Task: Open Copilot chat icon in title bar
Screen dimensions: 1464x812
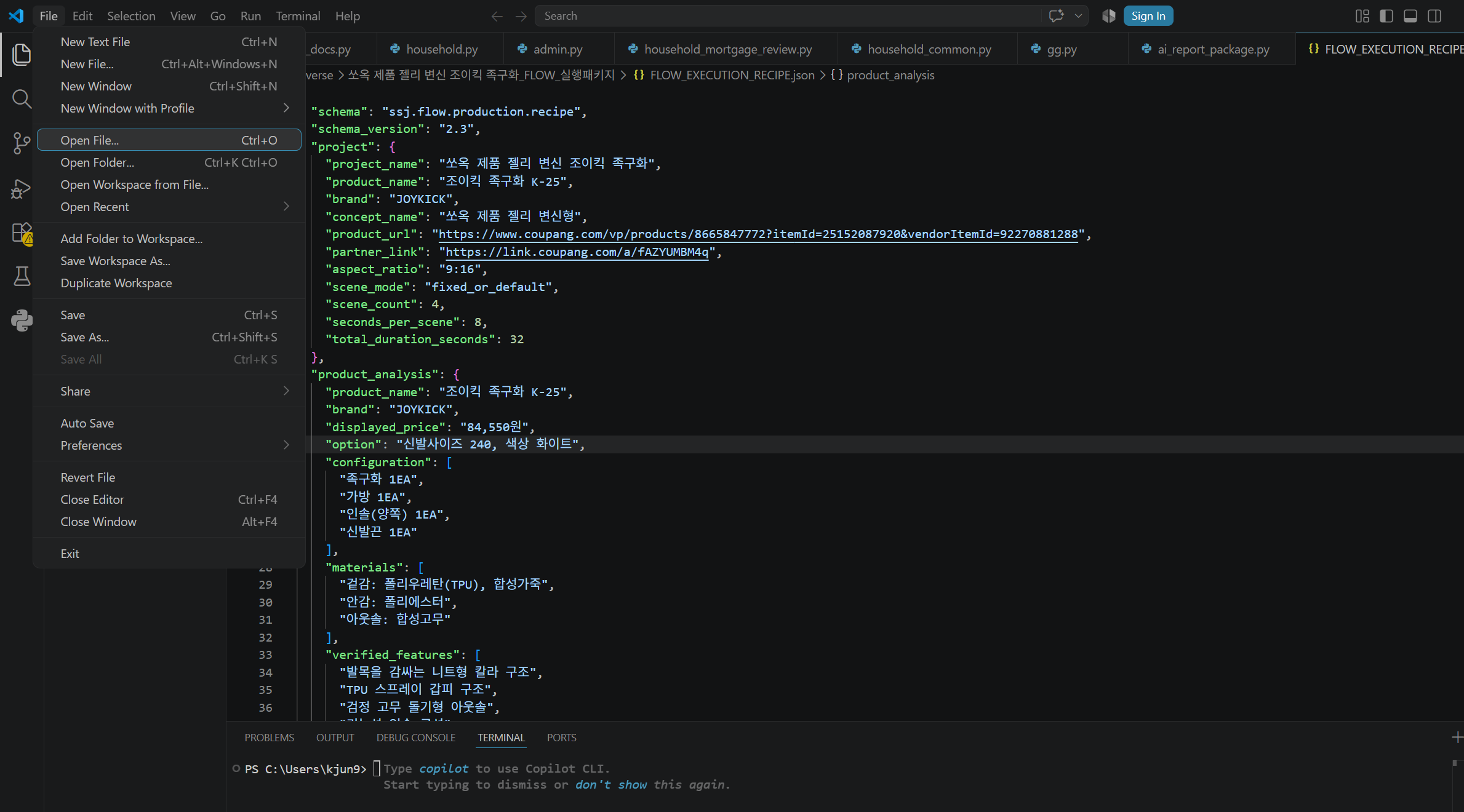Action: [1056, 16]
